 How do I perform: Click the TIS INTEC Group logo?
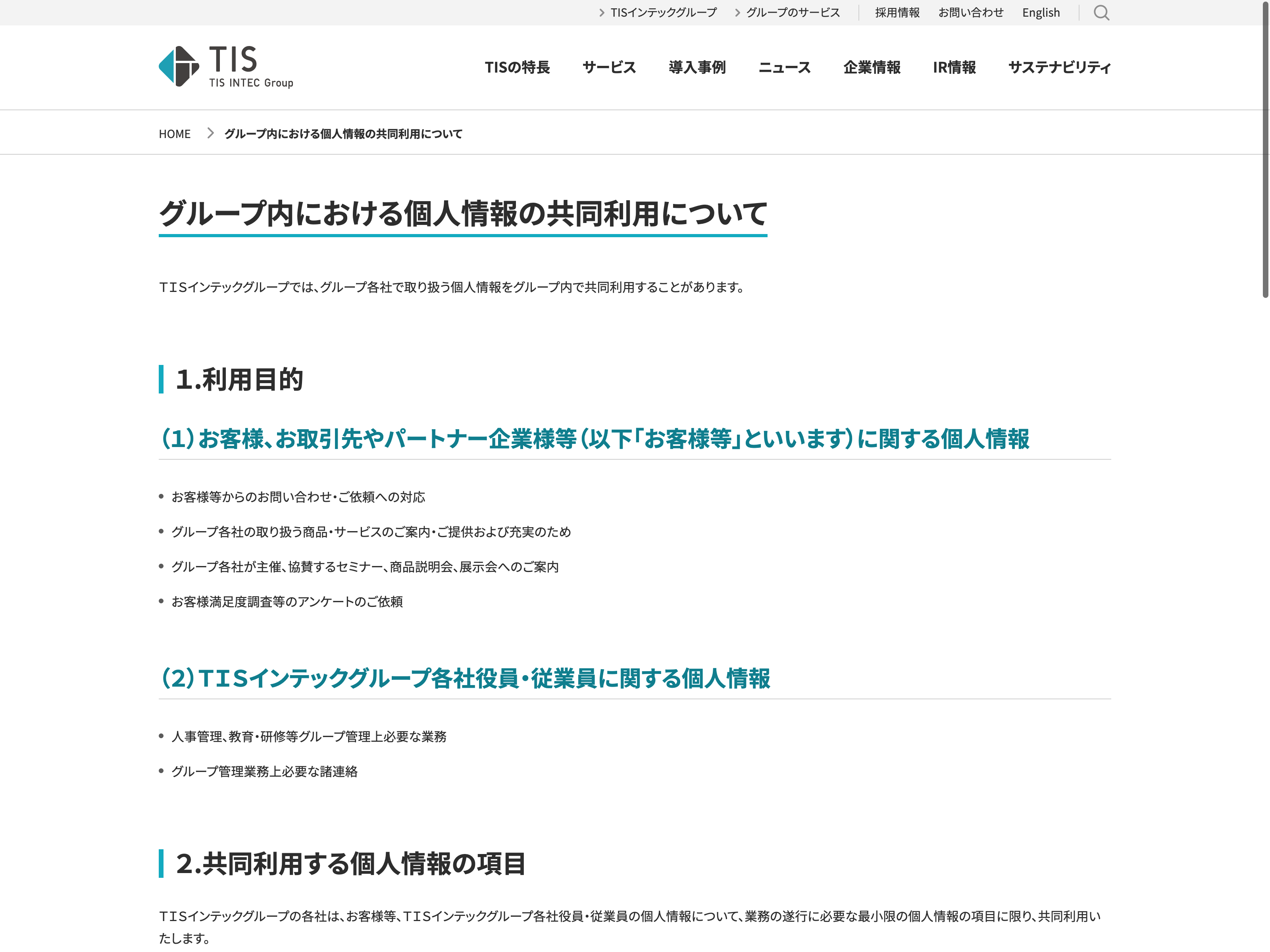pyautogui.click(x=226, y=67)
